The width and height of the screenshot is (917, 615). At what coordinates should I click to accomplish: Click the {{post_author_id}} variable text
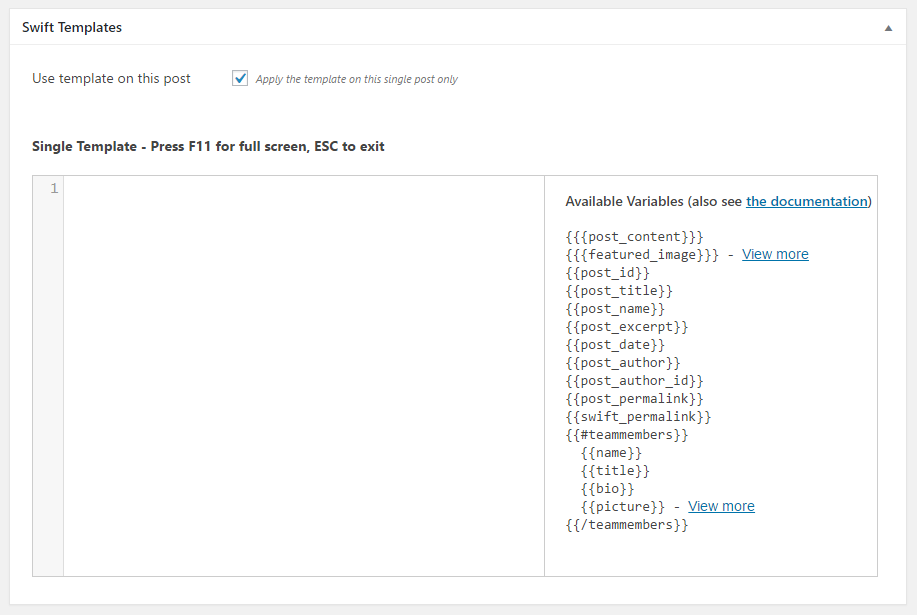634,381
